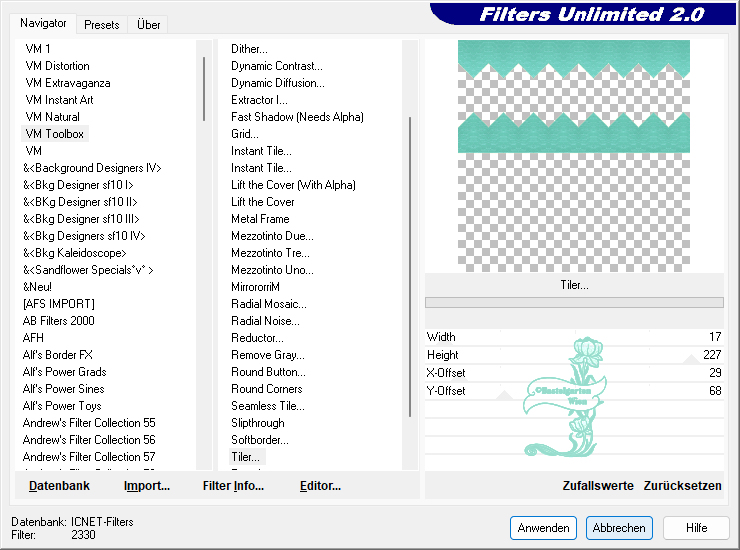740x550 pixels.
Task: Open the Über tab
Action: pyautogui.click(x=149, y=25)
